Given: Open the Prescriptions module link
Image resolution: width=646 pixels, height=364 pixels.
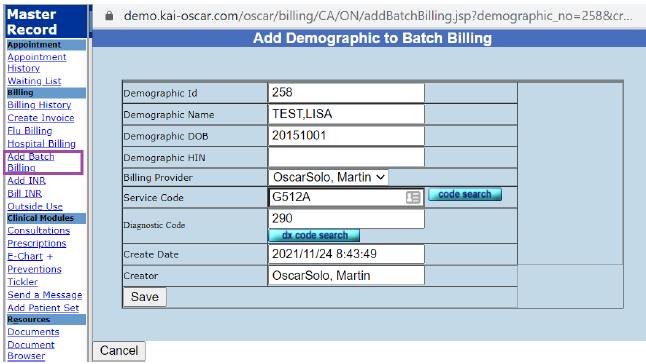Looking at the screenshot, I should click(x=37, y=243).
